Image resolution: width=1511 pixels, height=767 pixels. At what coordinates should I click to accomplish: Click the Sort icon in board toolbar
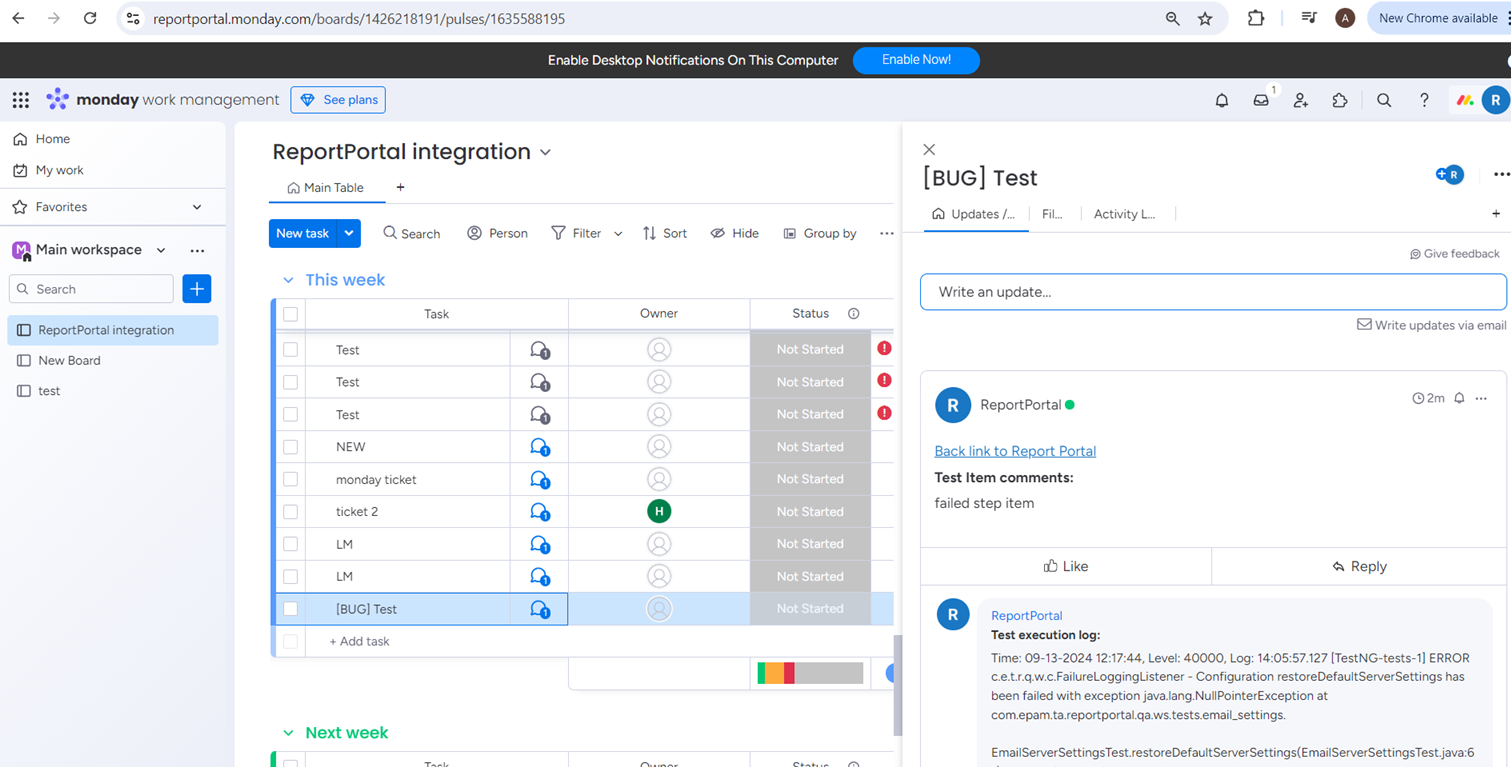coord(652,233)
